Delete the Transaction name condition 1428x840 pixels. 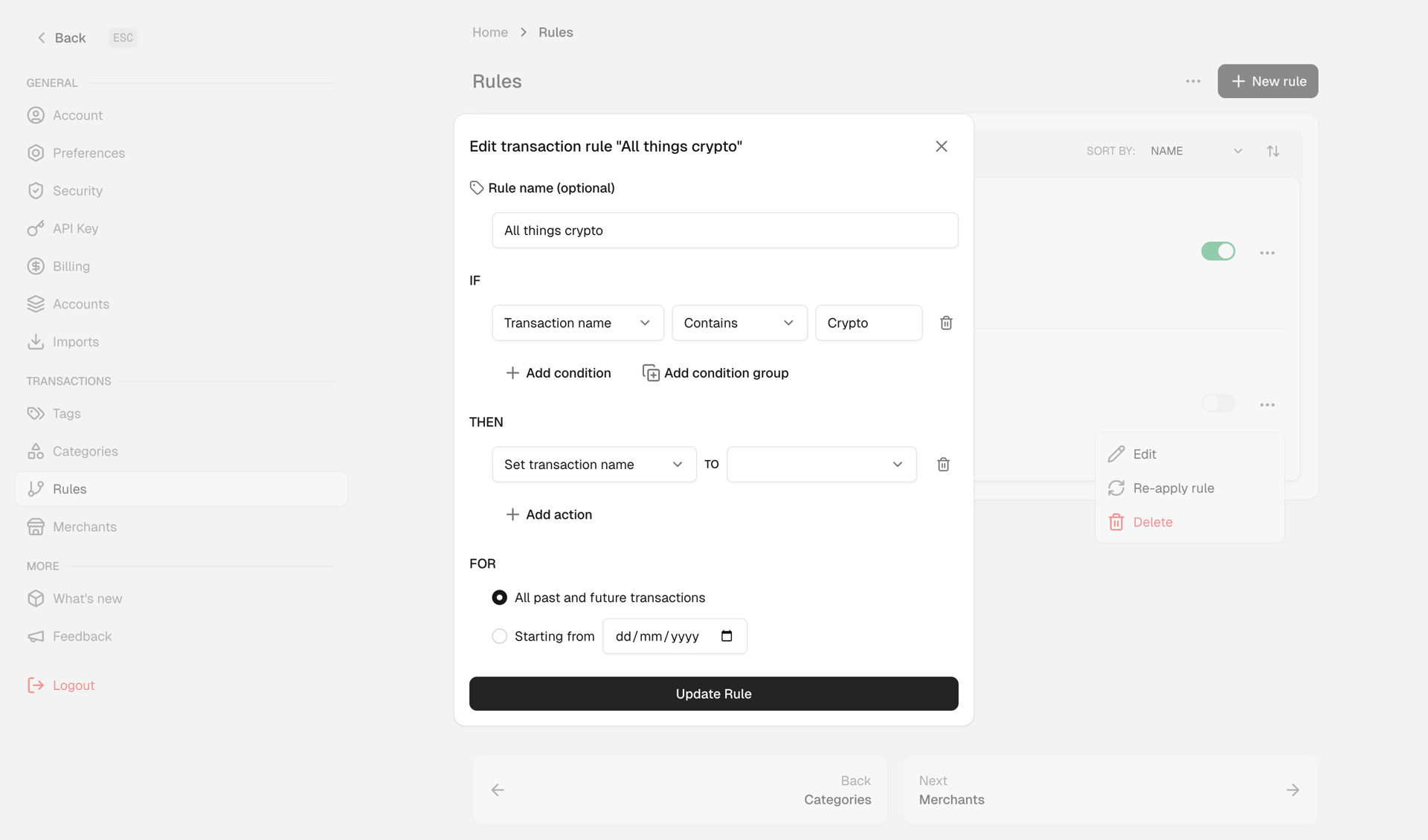coord(946,323)
